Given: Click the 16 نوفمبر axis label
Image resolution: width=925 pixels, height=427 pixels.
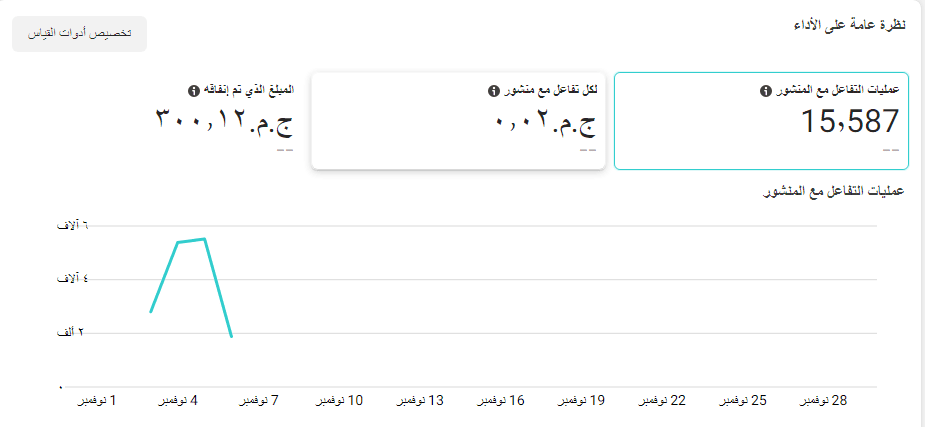Looking at the screenshot, I should (501, 401).
